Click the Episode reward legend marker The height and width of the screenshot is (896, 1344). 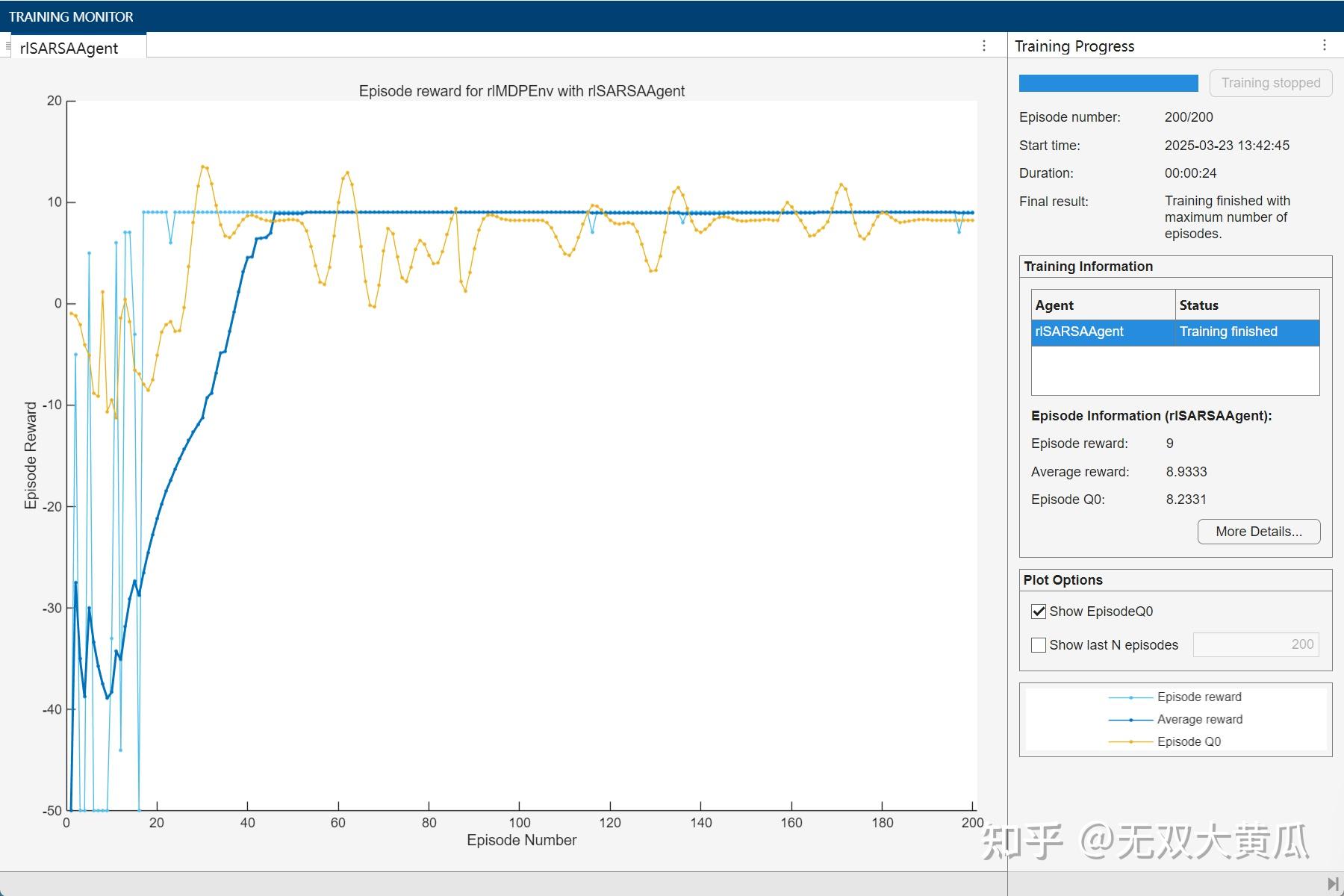1132,697
